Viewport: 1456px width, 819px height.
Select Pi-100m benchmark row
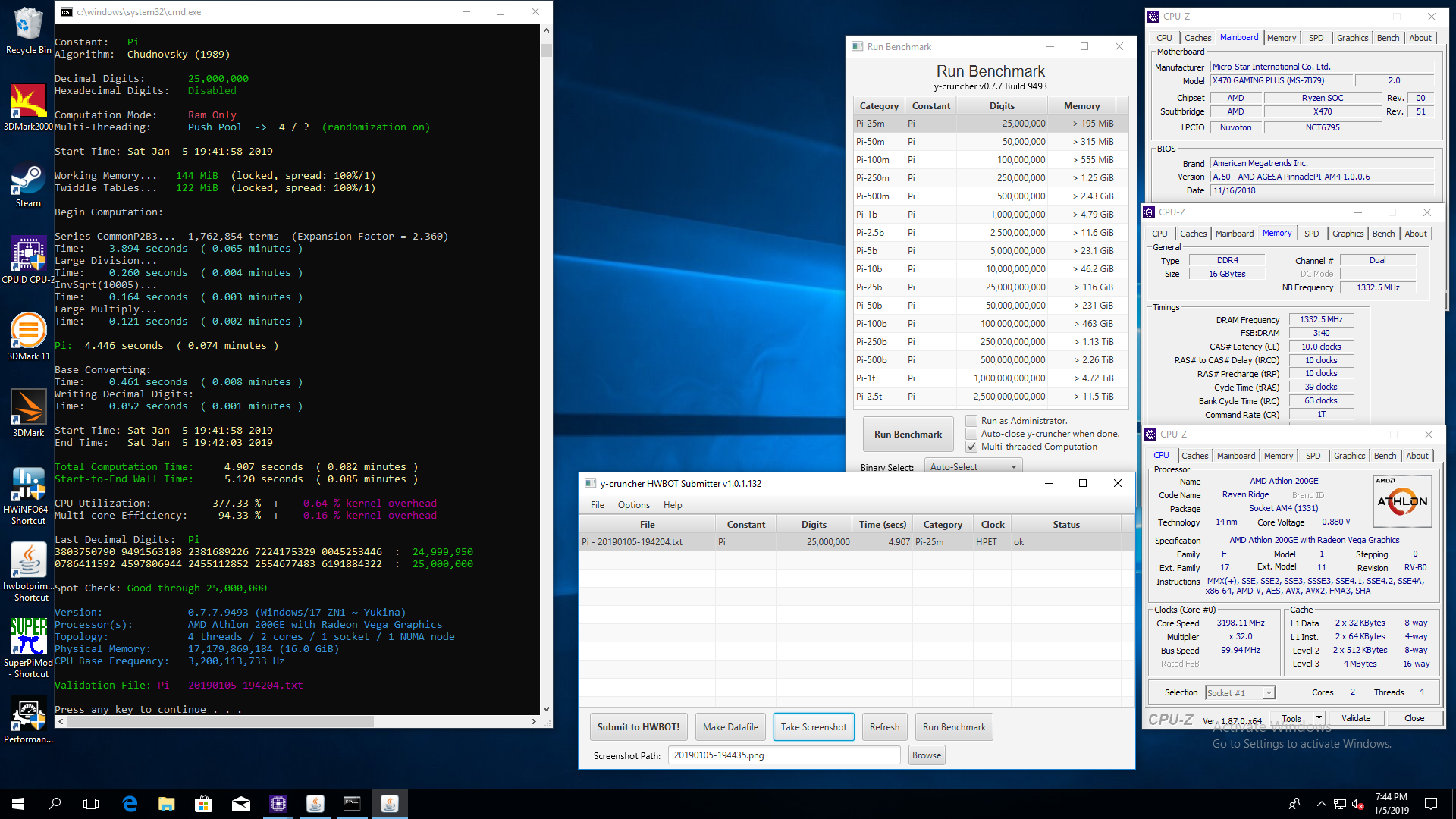(x=990, y=160)
